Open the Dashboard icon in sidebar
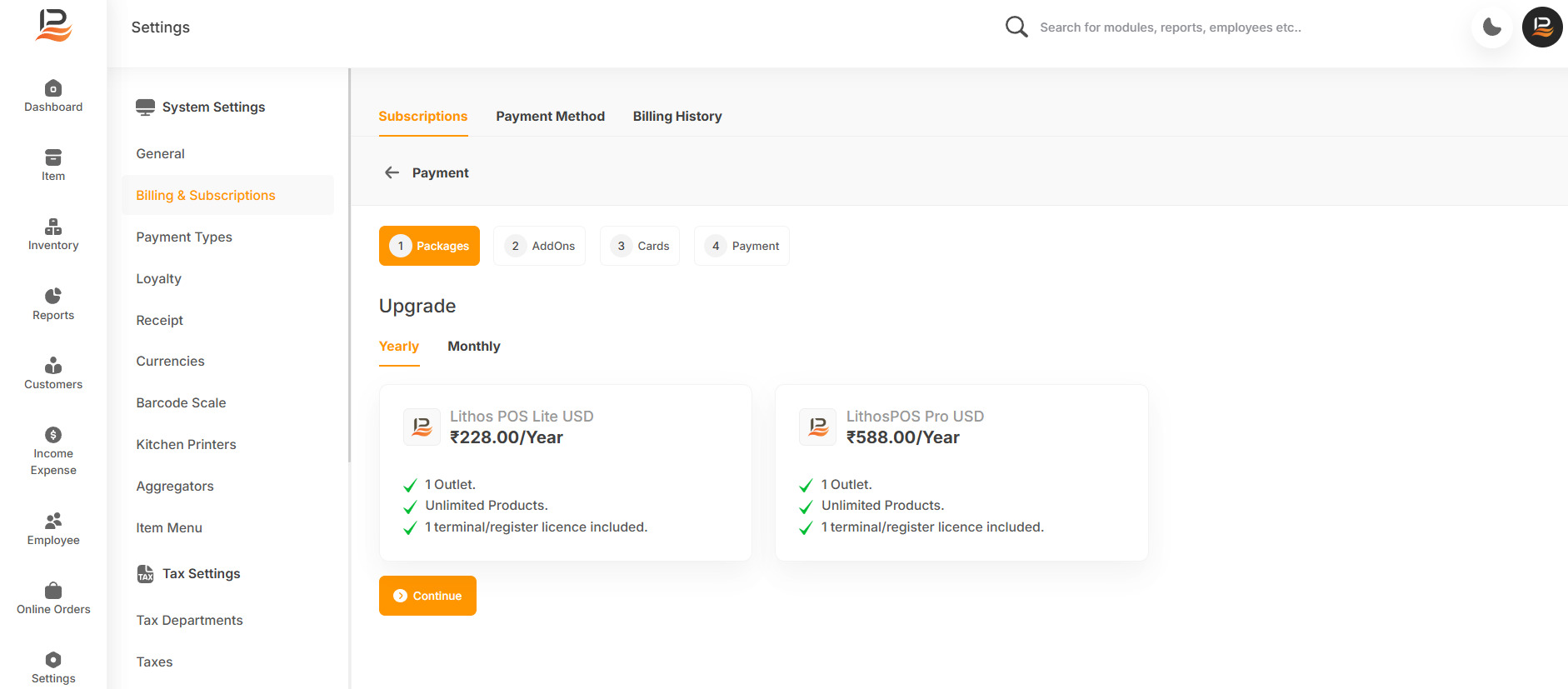The image size is (1568, 689). 53,88
